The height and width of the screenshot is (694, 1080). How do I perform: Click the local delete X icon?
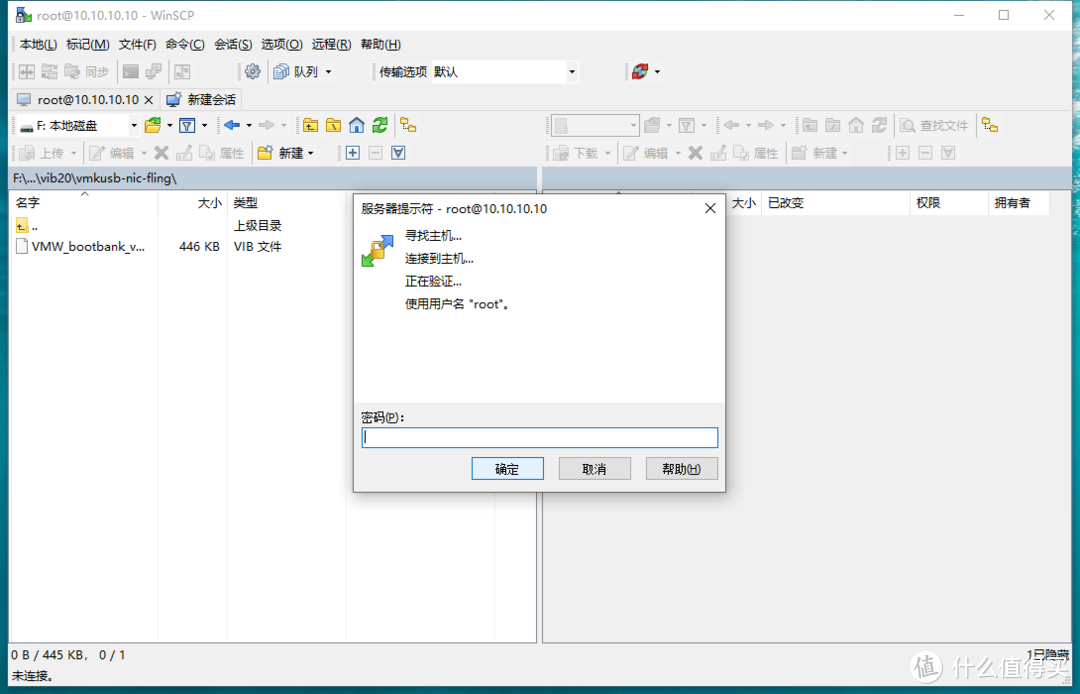pyautogui.click(x=161, y=153)
